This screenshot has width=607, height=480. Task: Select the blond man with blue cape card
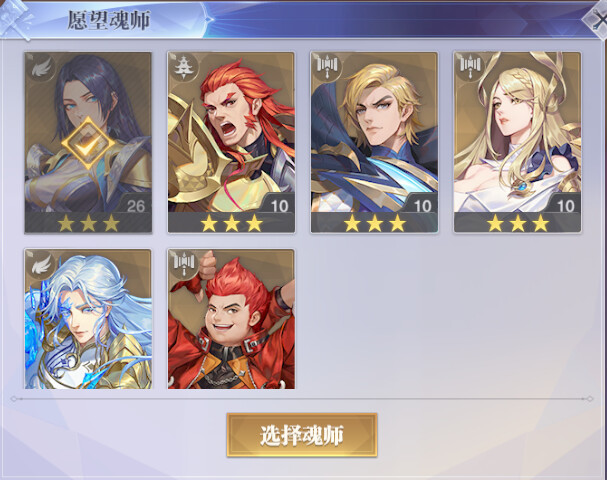click(374, 142)
